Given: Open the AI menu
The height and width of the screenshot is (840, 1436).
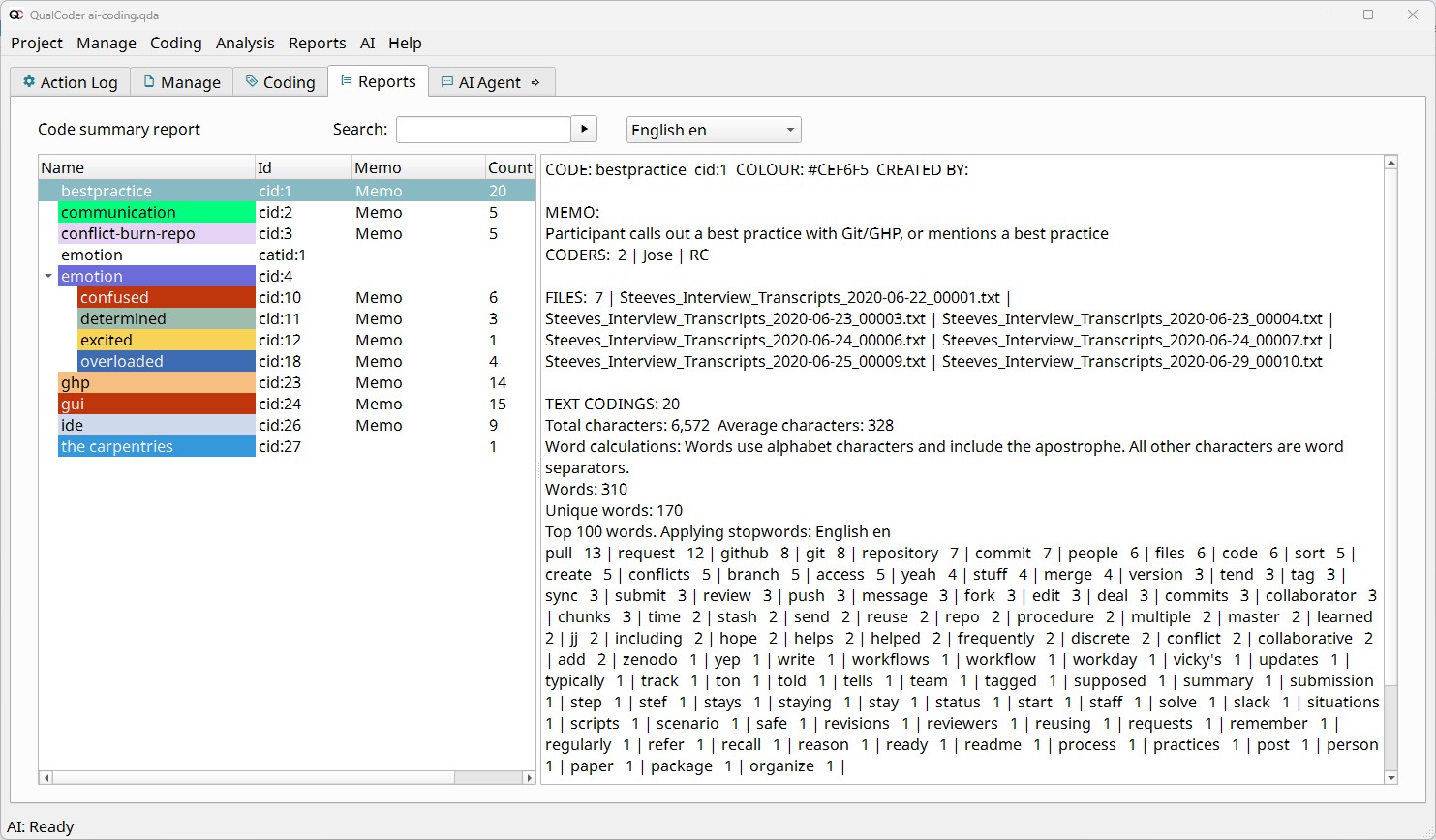Looking at the screenshot, I should (x=367, y=43).
